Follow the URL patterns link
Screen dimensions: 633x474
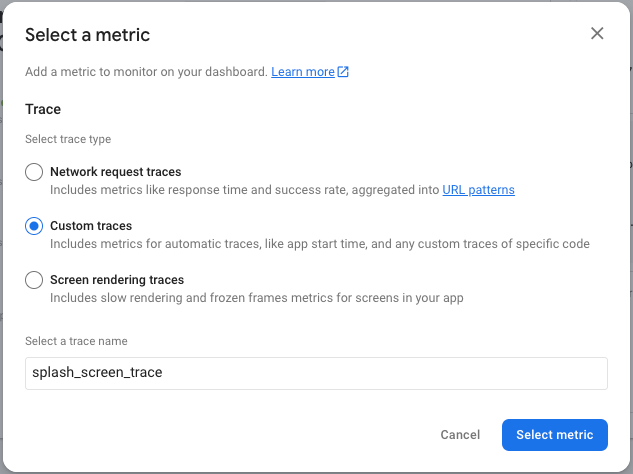click(x=478, y=190)
